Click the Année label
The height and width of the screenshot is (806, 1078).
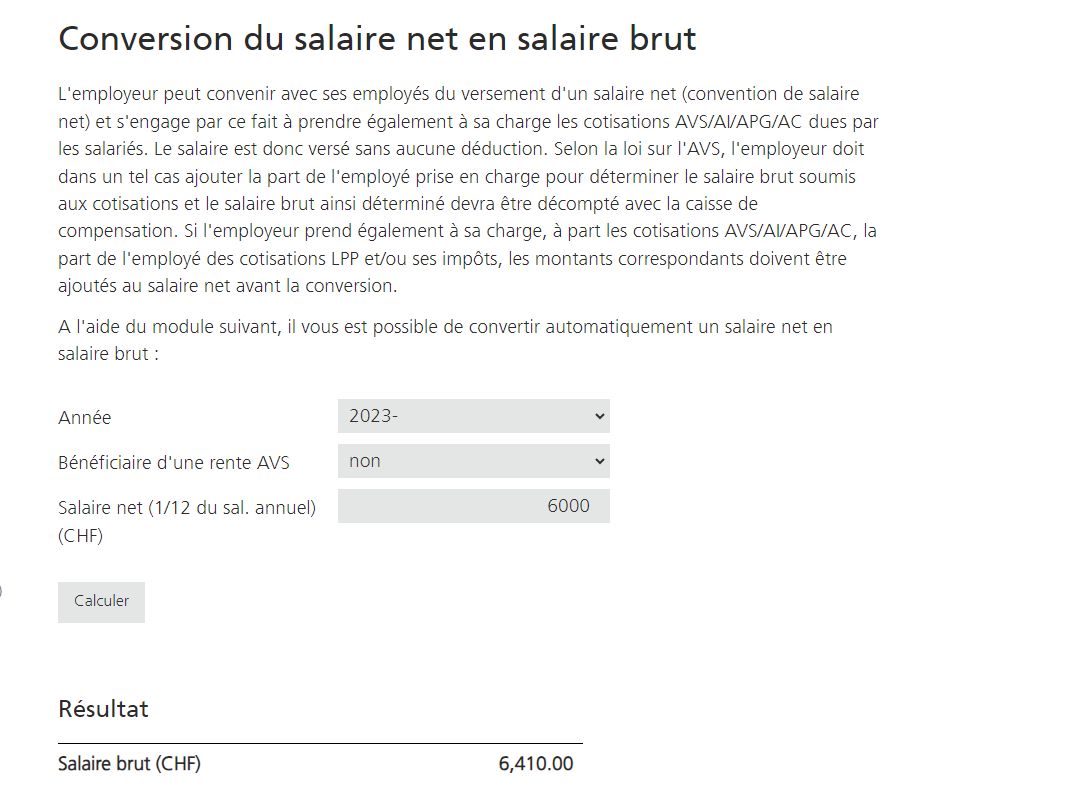pos(84,417)
